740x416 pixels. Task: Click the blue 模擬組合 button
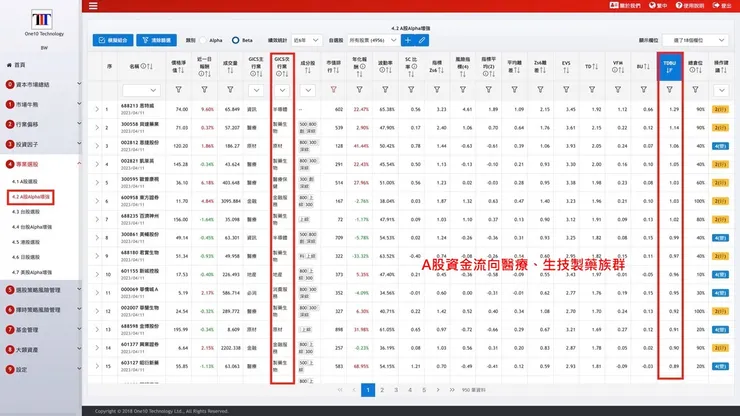[113, 40]
